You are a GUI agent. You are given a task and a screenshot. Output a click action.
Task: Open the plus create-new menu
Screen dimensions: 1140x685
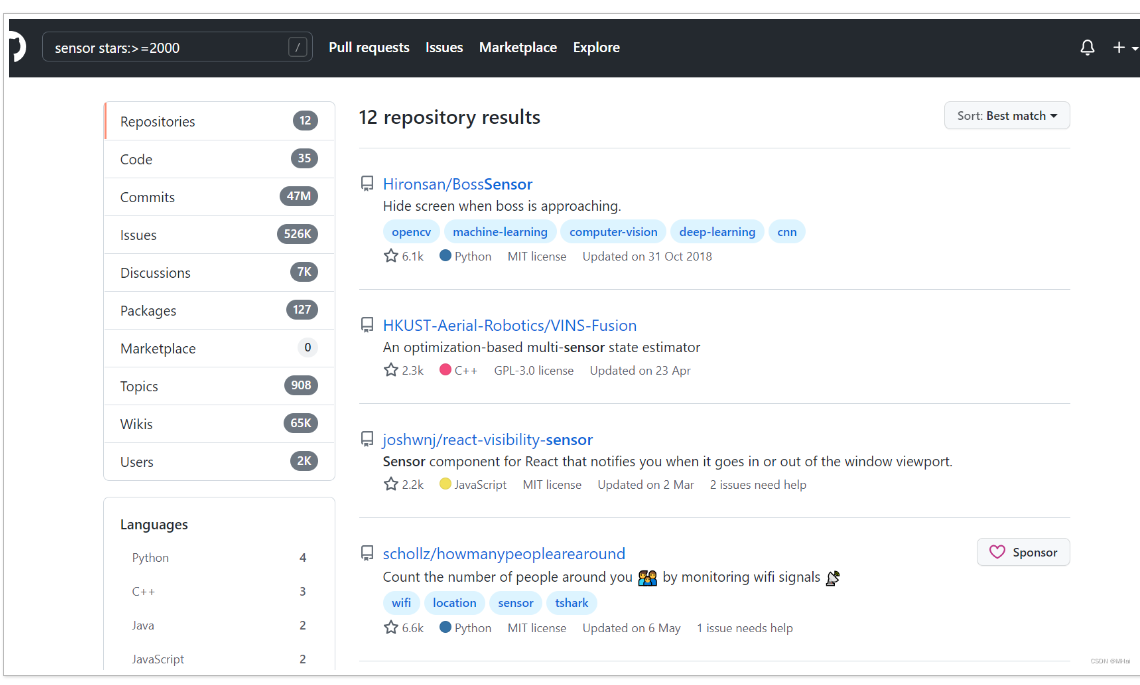pos(1125,47)
